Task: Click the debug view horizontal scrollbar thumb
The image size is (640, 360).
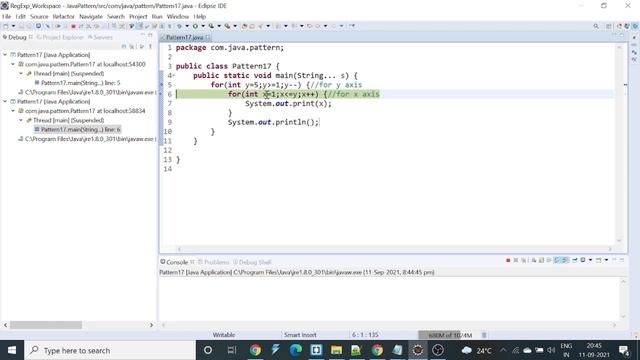Action: (46, 325)
